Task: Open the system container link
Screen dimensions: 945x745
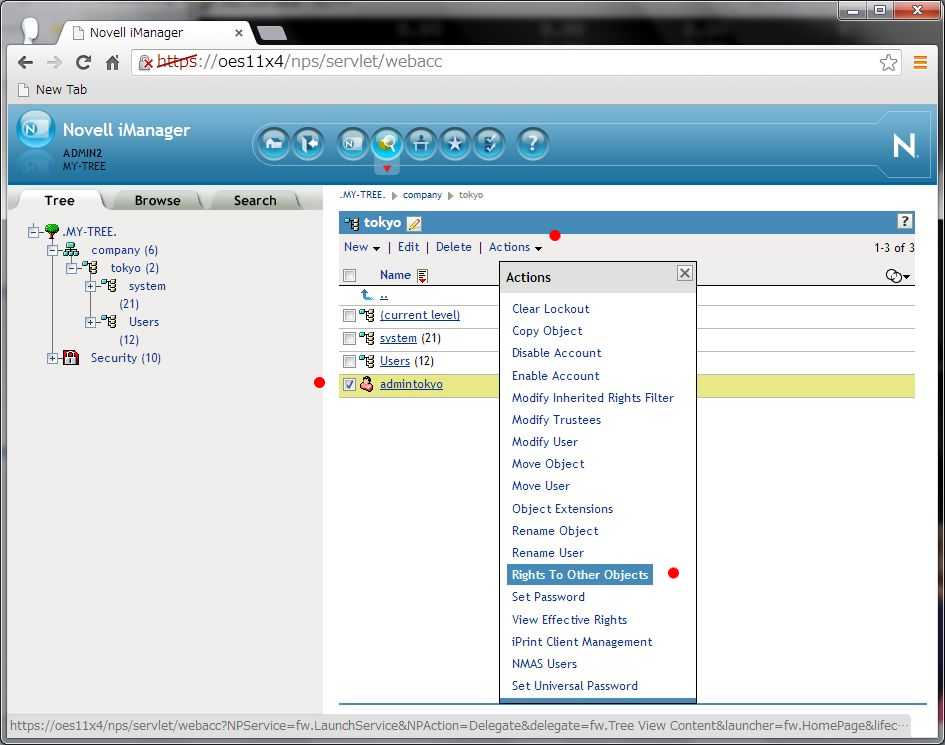Action: point(398,338)
